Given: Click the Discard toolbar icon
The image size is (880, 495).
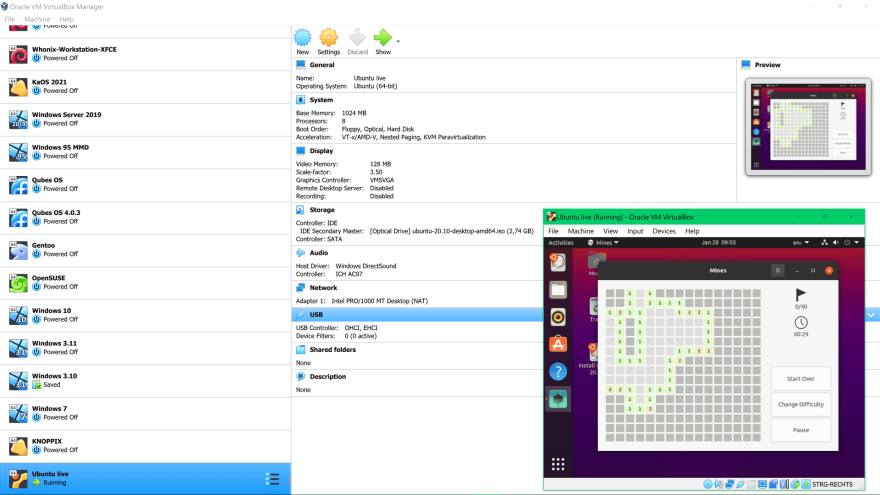Looking at the screenshot, I should 357,38.
